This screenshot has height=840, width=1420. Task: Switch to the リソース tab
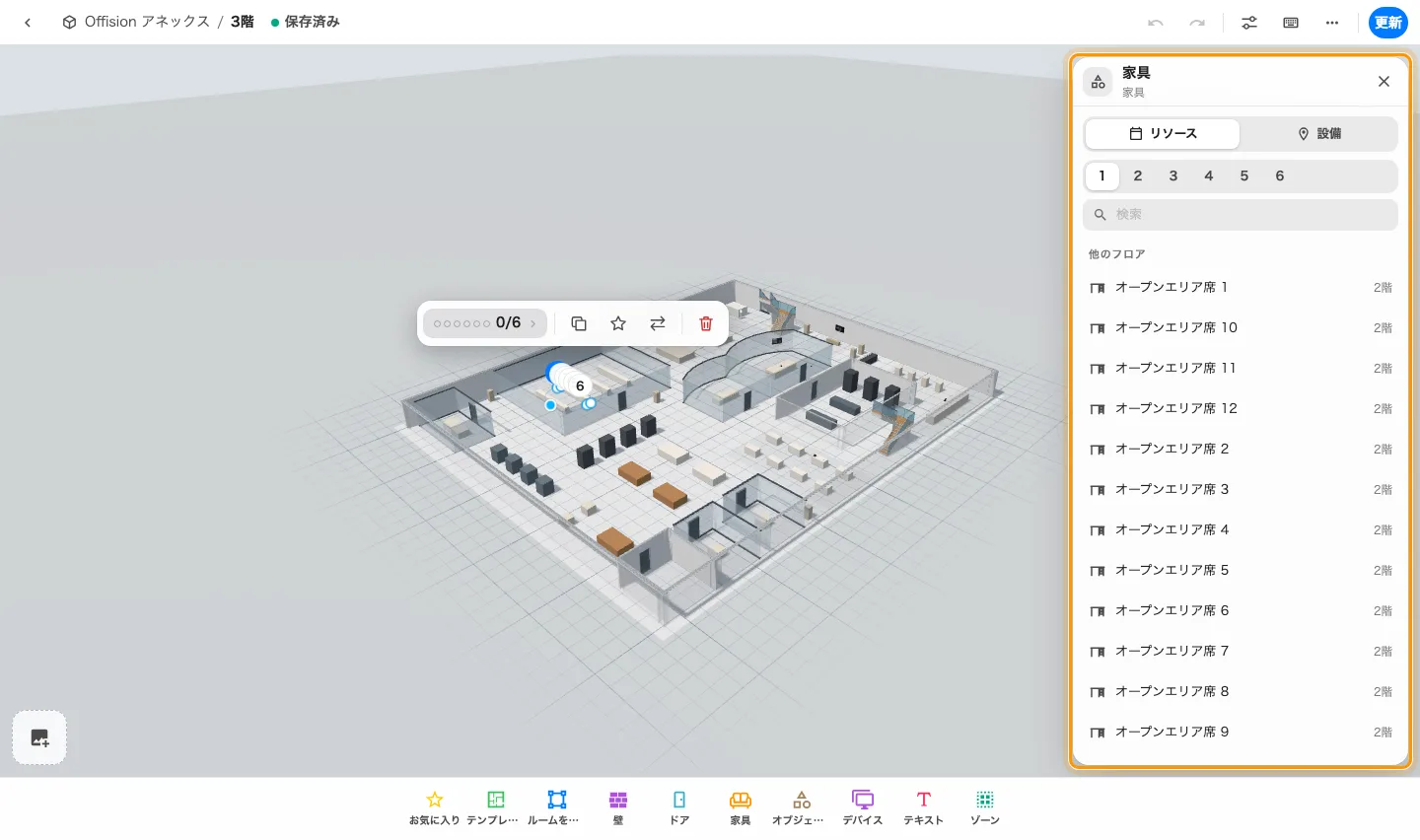coord(1163,134)
